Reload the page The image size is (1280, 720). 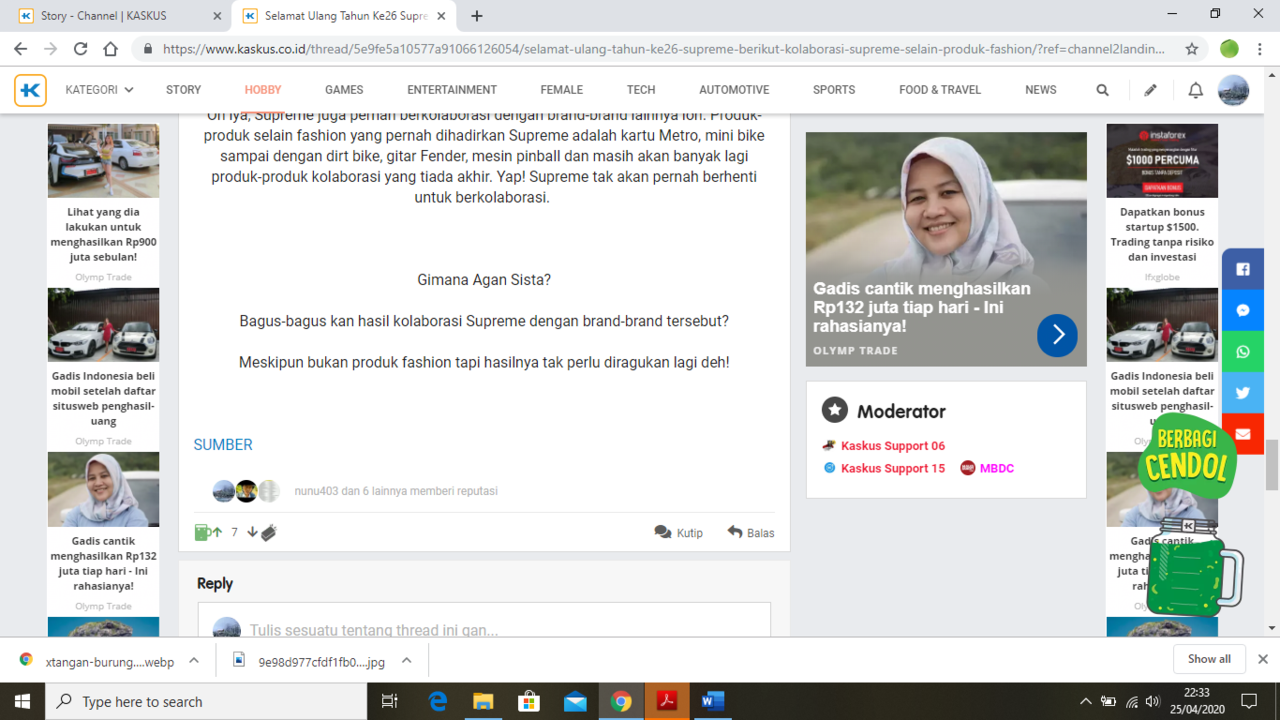click(80, 49)
